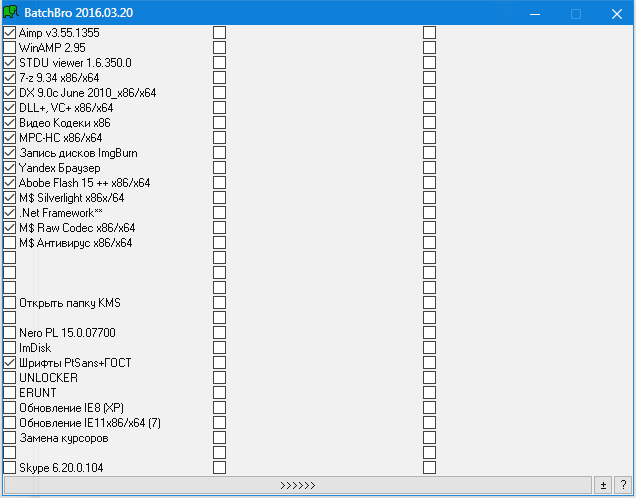The width and height of the screenshot is (636, 498).
Task: Uncheck Шрифты PtSans+ГОСТ
Action: pos(10,363)
